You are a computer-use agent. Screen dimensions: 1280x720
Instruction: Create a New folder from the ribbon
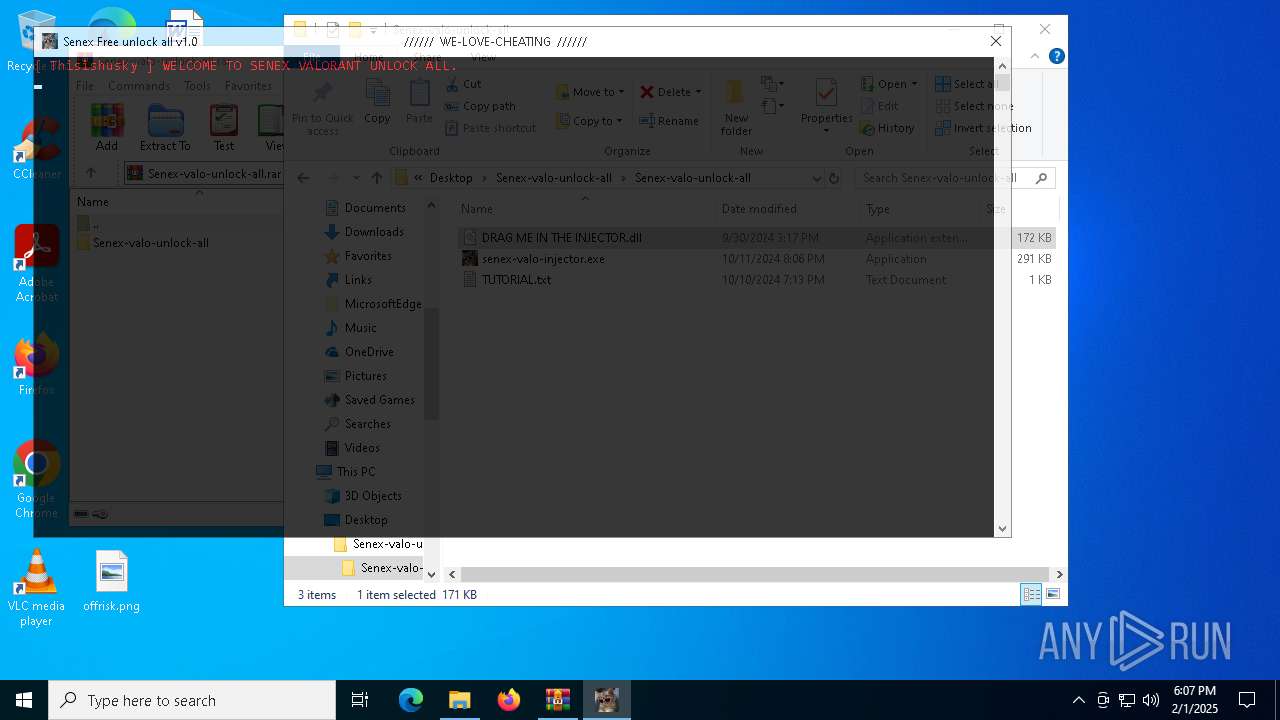[736, 108]
